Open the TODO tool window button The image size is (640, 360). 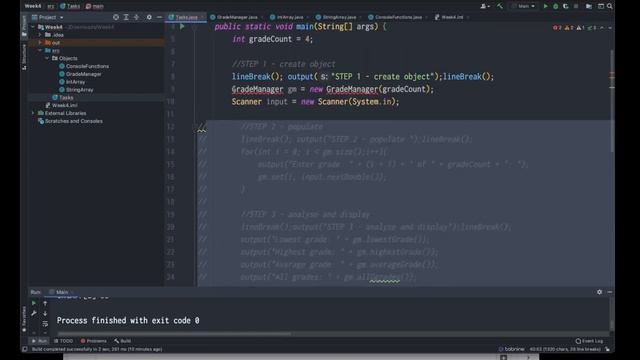pos(63,341)
